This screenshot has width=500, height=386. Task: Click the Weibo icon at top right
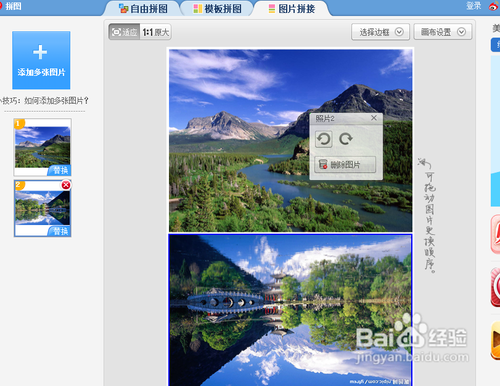tap(494, 6)
